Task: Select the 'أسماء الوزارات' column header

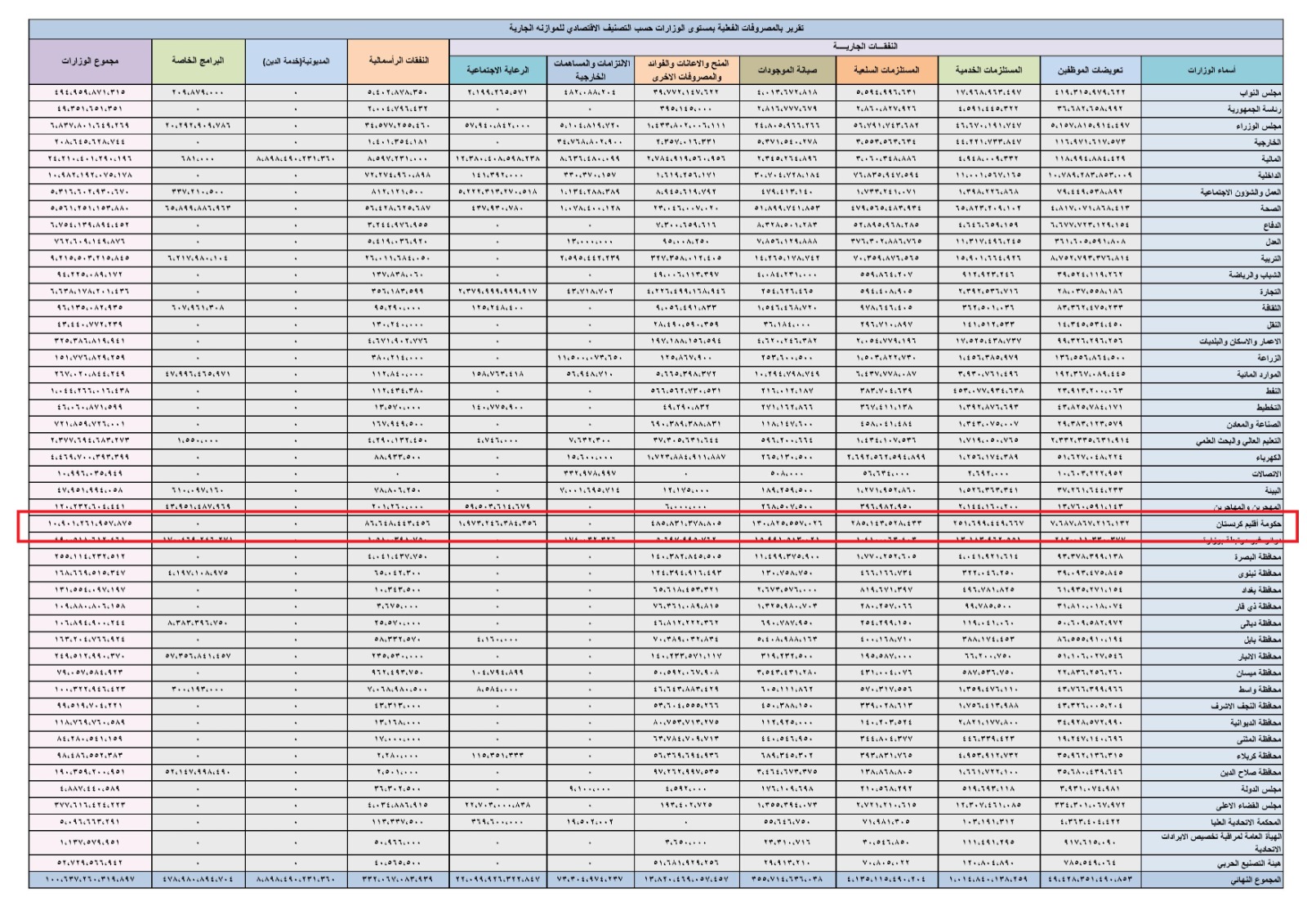Action: (1211, 70)
